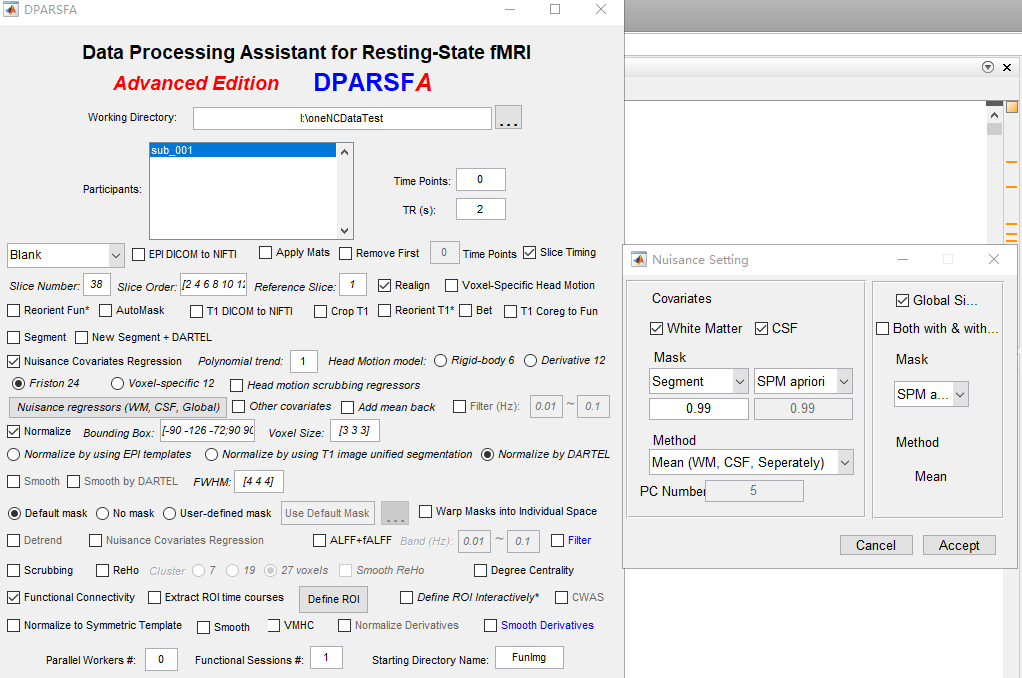Enable Voxel-Specific Head Motion checkbox
The height and width of the screenshot is (678, 1022).
tap(451, 285)
